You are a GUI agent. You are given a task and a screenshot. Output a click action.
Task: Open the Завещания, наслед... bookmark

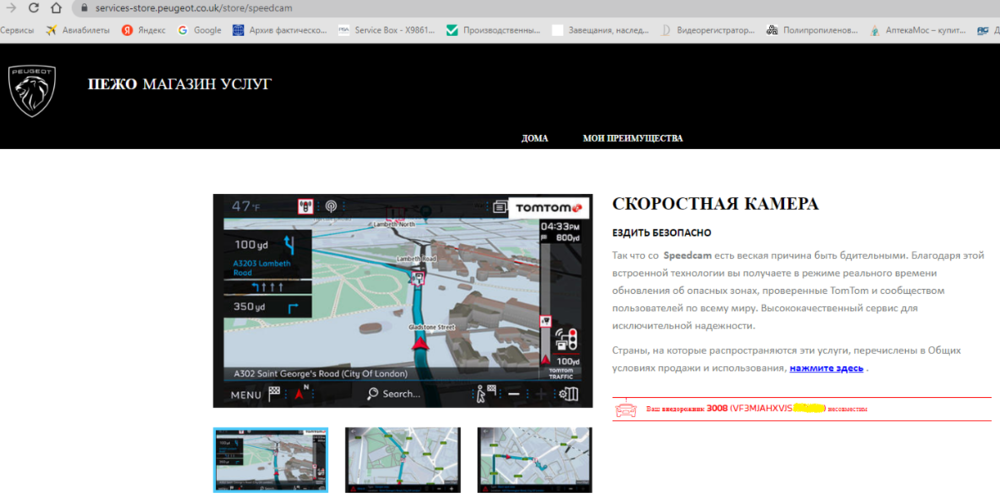click(601, 30)
